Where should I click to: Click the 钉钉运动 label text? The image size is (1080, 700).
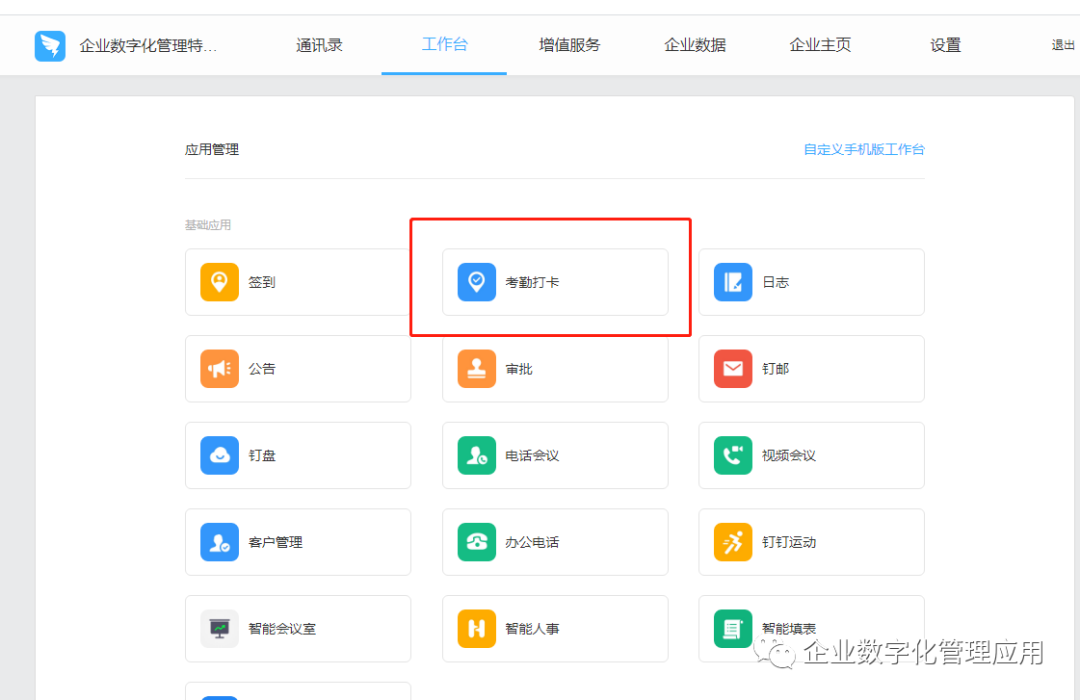789,543
